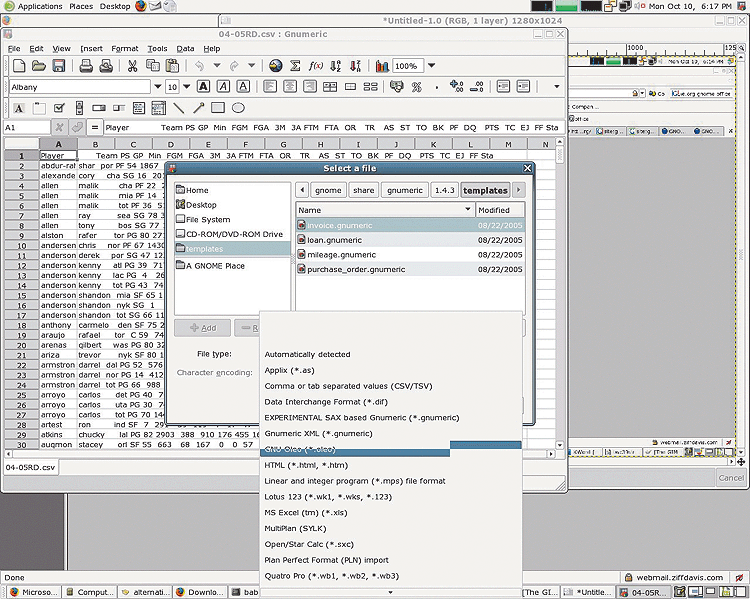Cut the selection with the scissors icon
Viewport: 750px width, 599px height.
tap(132, 66)
